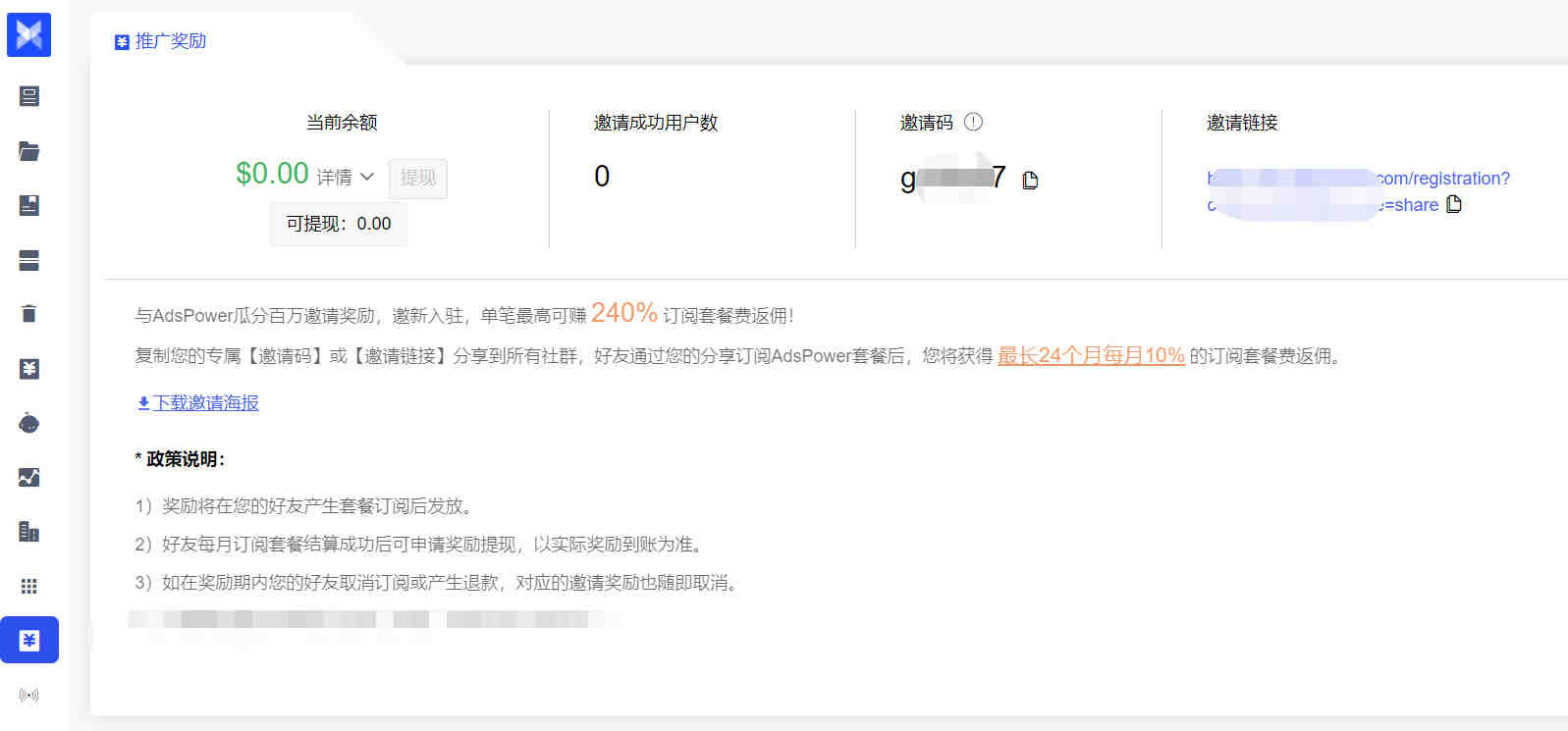The image size is (1568, 731).
Task: Click the 提现 withdraw button
Action: coord(418,178)
